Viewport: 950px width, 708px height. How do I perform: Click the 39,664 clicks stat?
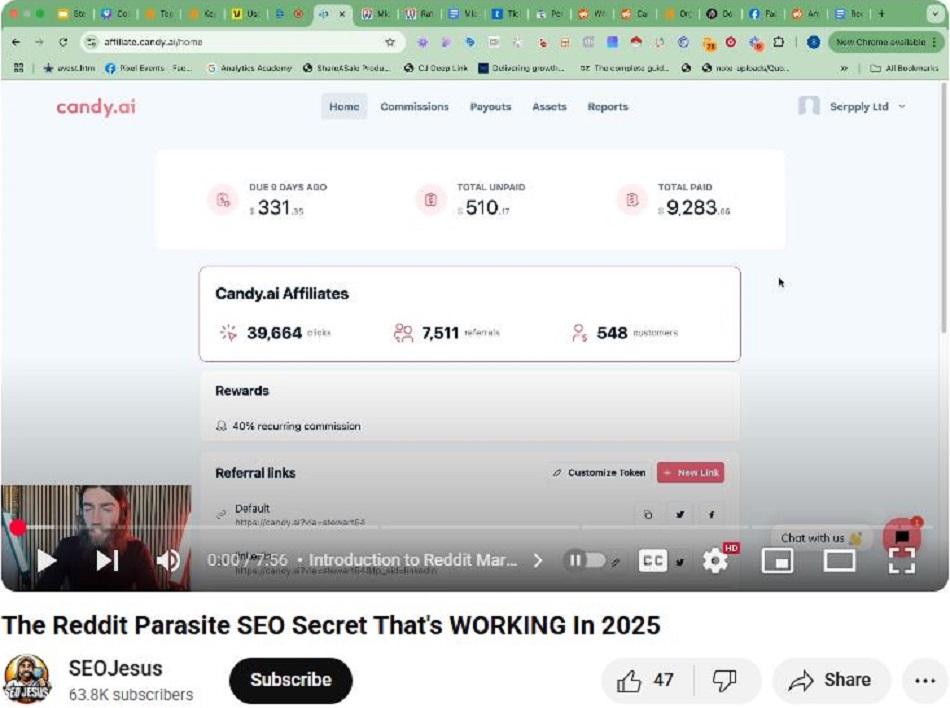click(x=276, y=333)
